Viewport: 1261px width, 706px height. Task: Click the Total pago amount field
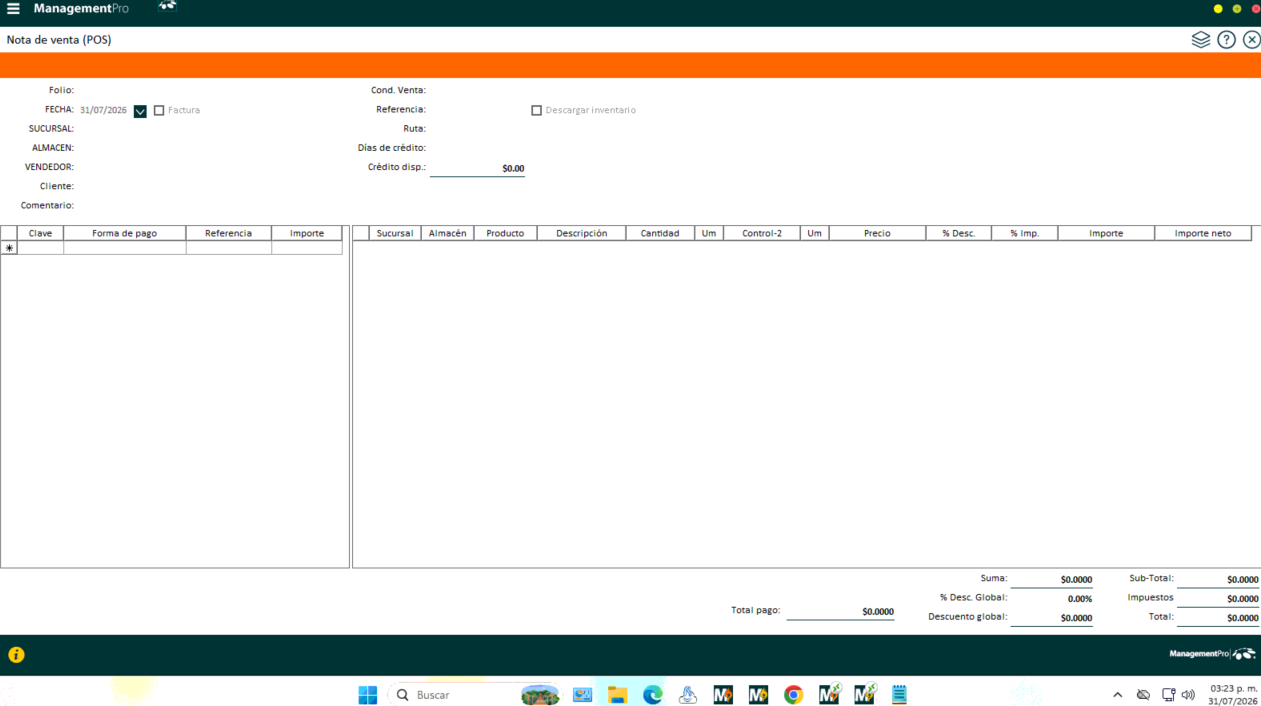(840, 611)
